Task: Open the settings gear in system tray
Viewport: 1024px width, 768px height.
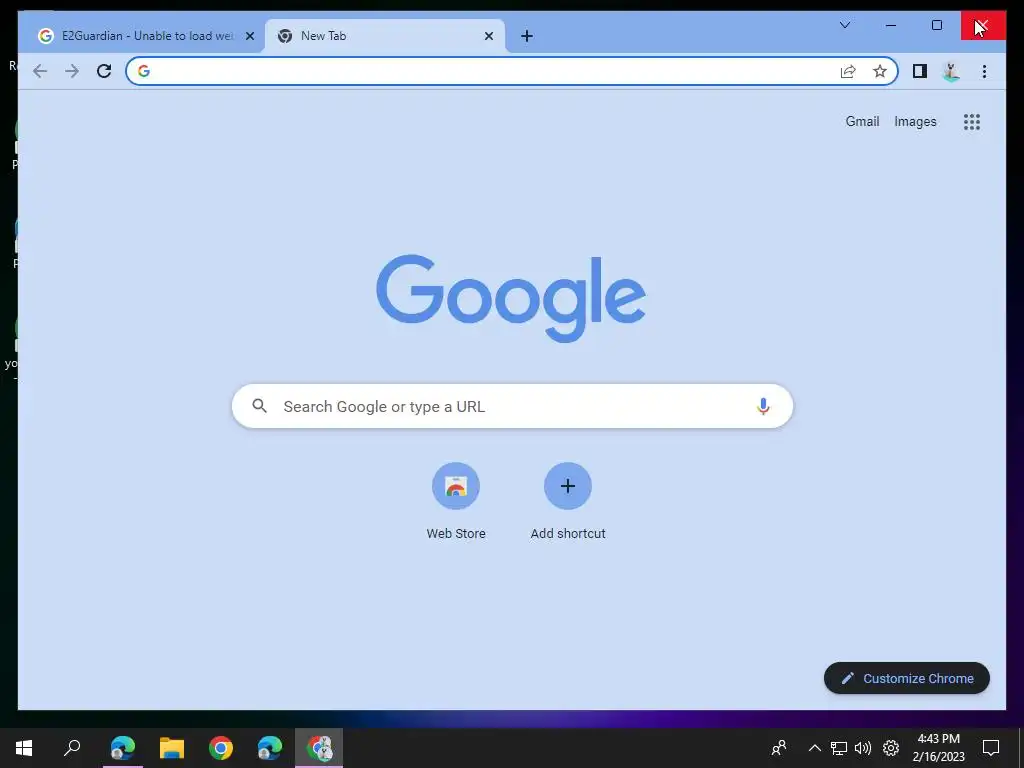Action: [891, 748]
